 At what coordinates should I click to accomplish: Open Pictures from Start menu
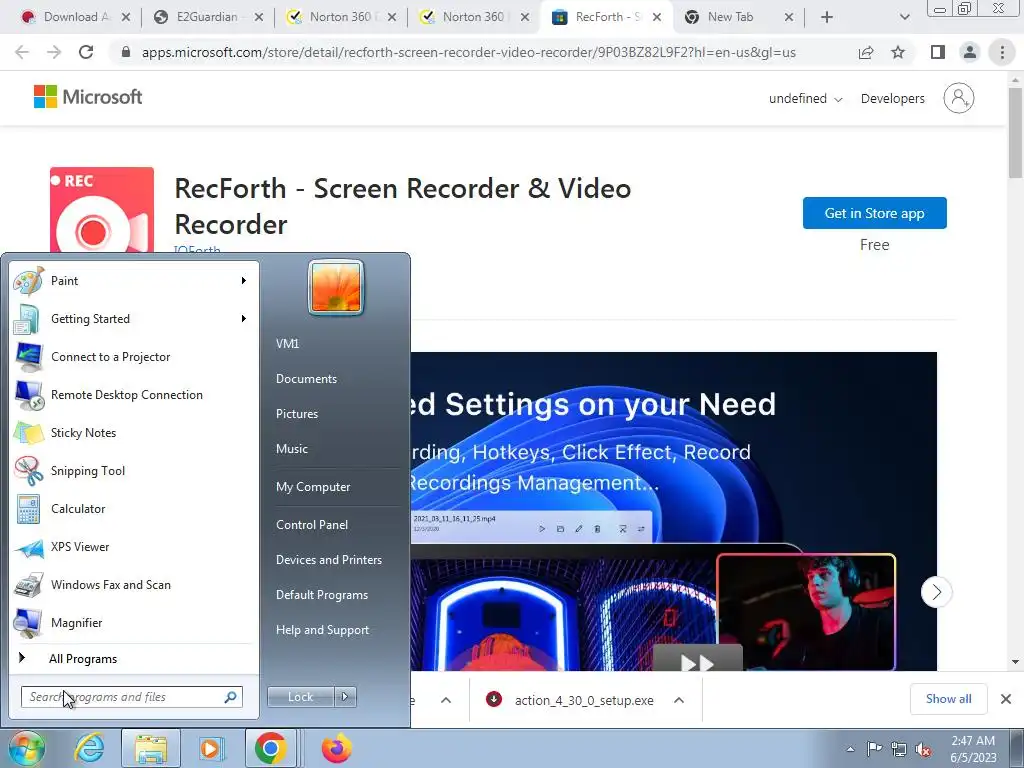[296, 414]
